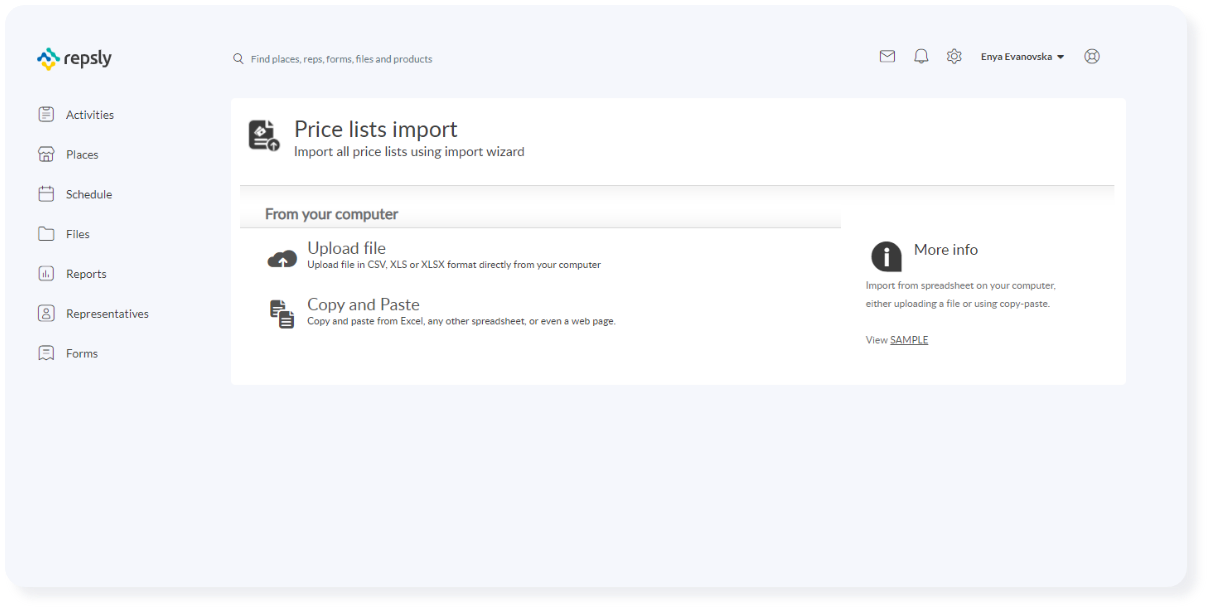Select the Reports menu entry
This screenshot has height=612, width=1212.
[86, 273]
